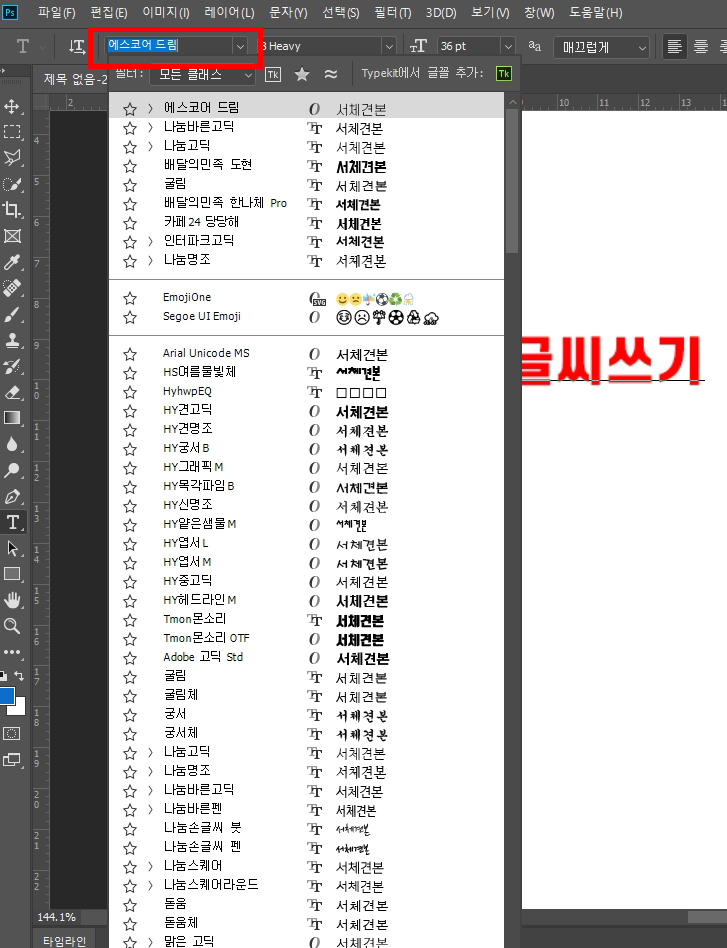
Task: Open the 타임라인 panel tab
Action: point(64,940)
